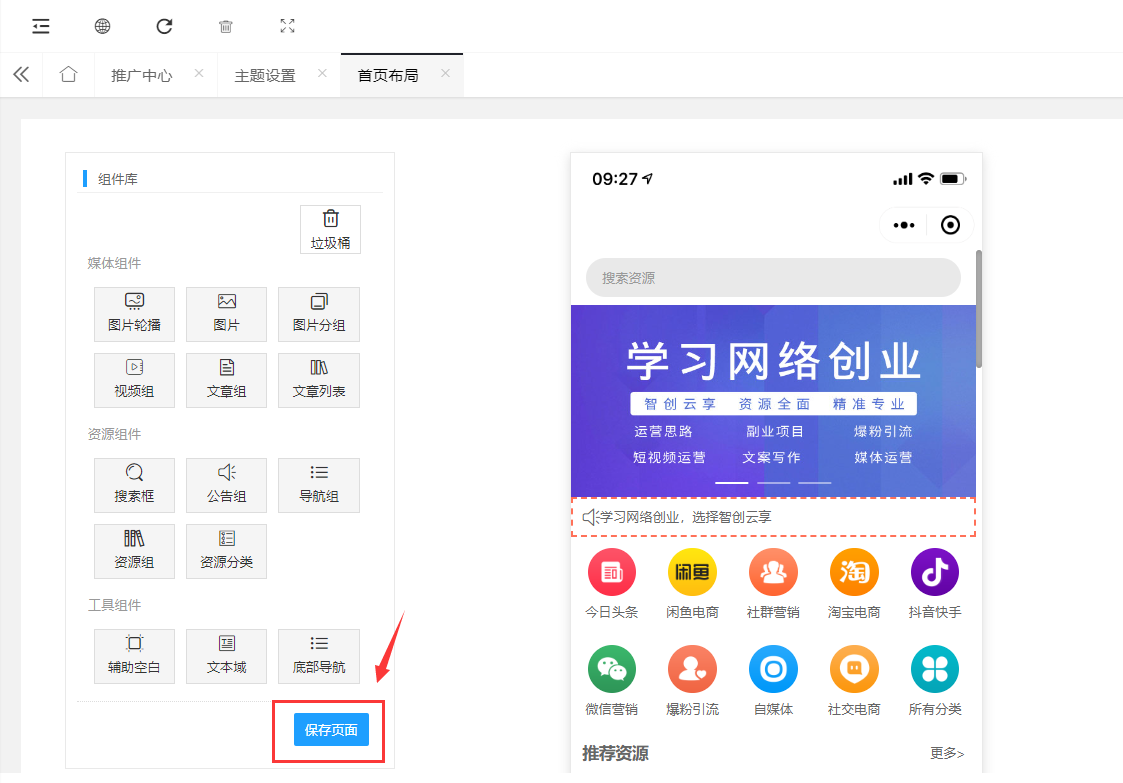Screen dimensions: 1123x783
Task: Select the 图片轮播 carousel component
Action: click(x=135, y=314)
